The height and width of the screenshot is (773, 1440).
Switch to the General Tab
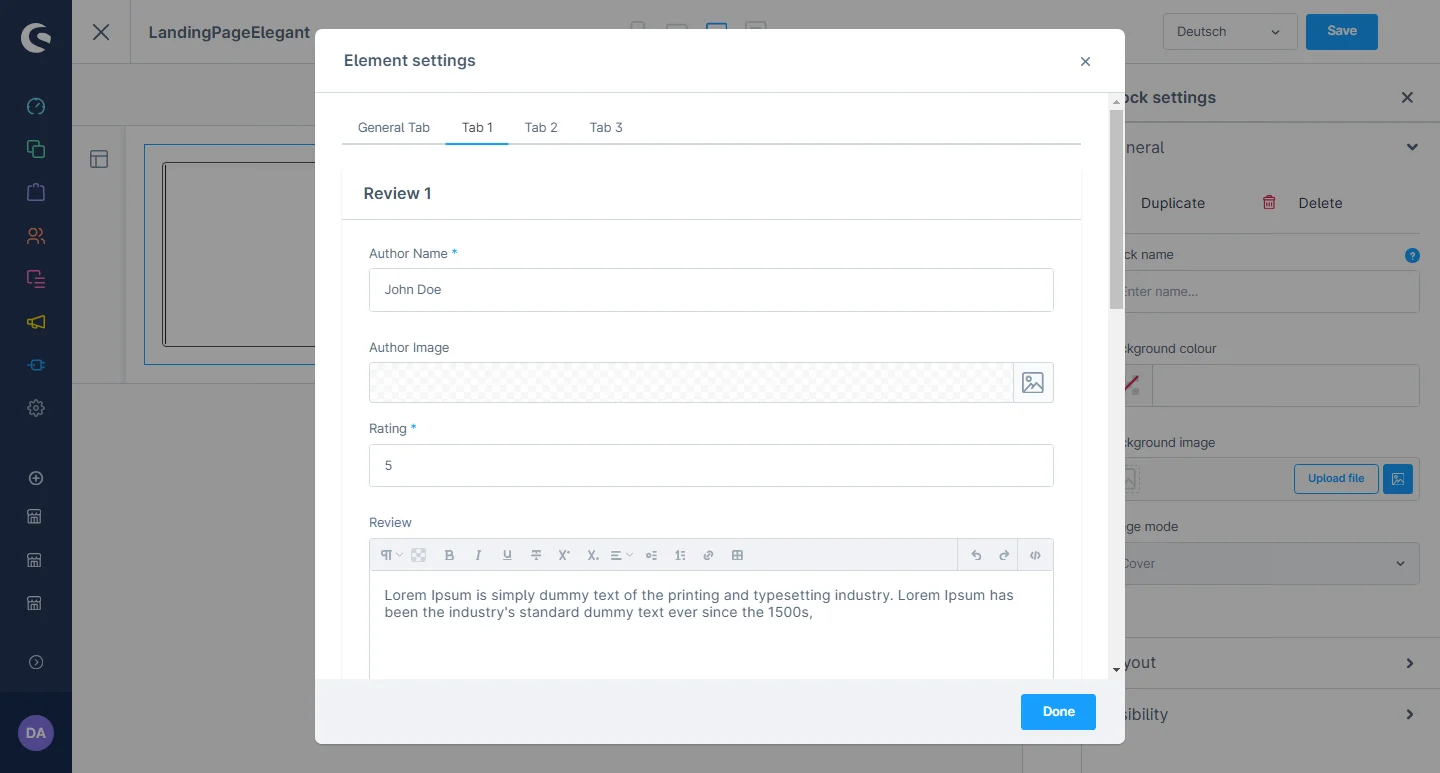click(394, 127)
